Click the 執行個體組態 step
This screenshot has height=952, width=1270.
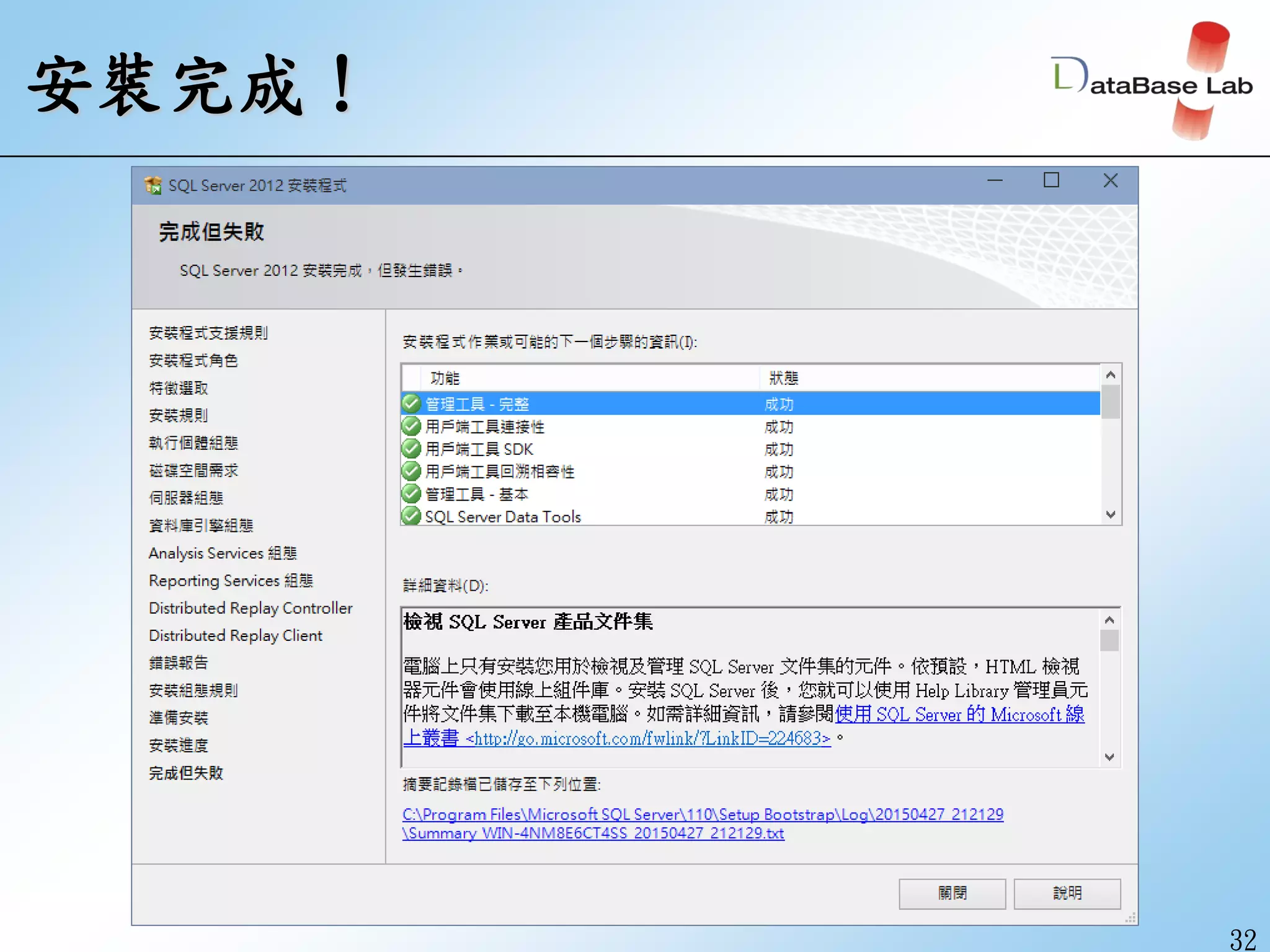click(x=193, y=443)
